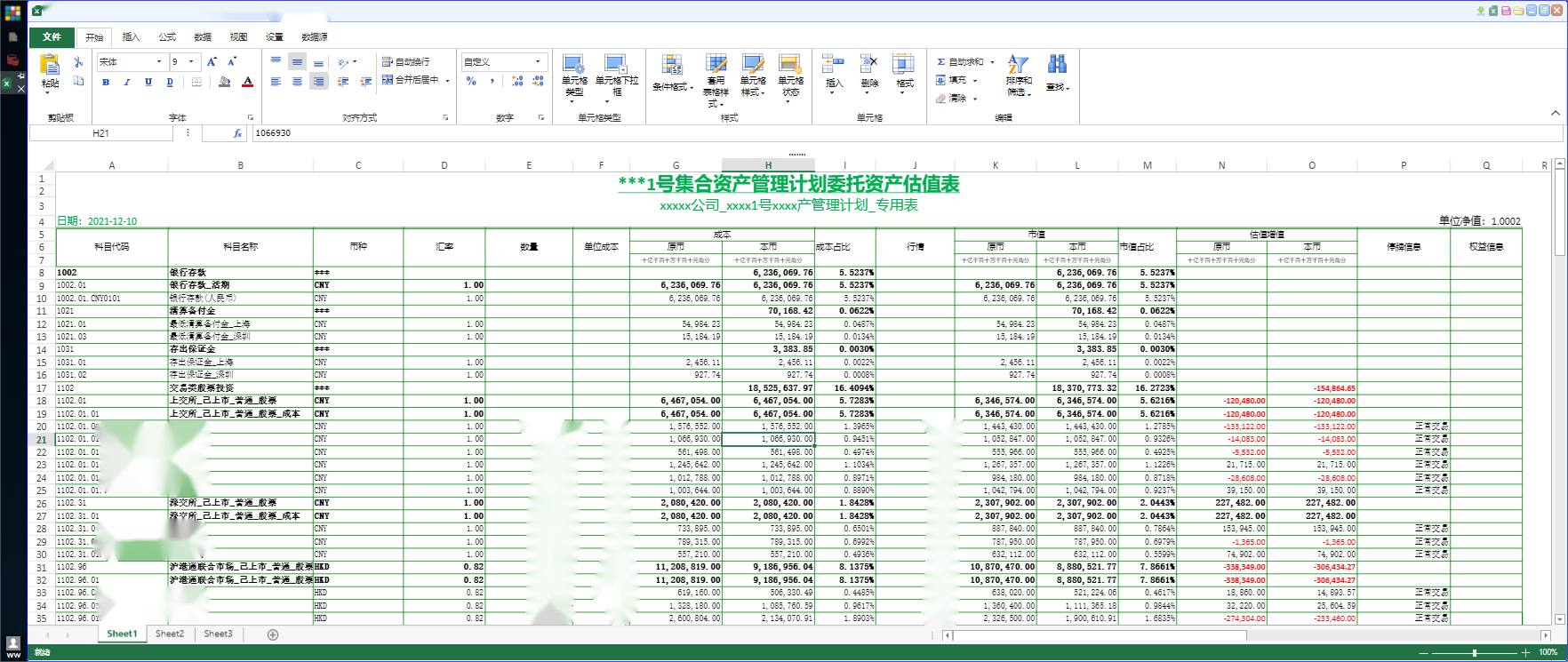Toggle middle vertical alignment
Viewport: 1568px width, 662px height.
298,61
